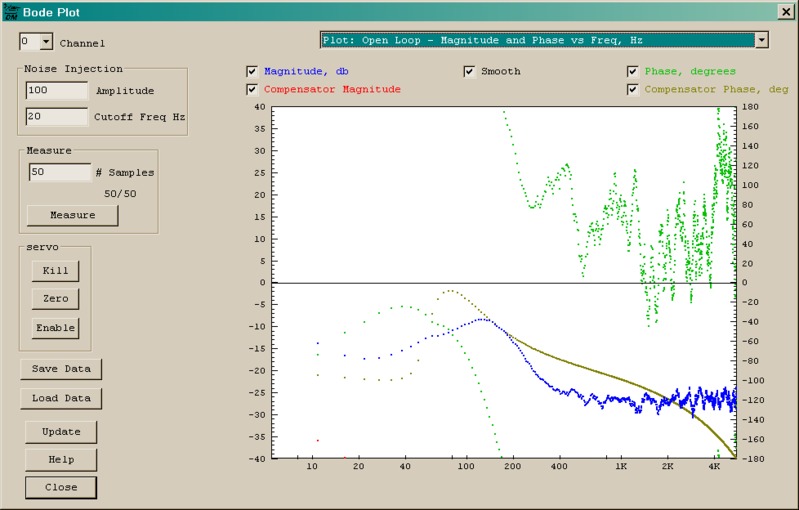Viewport: 799px width, 510px height.
Task: Click the servo Enable button
Action: click(56, 328)
